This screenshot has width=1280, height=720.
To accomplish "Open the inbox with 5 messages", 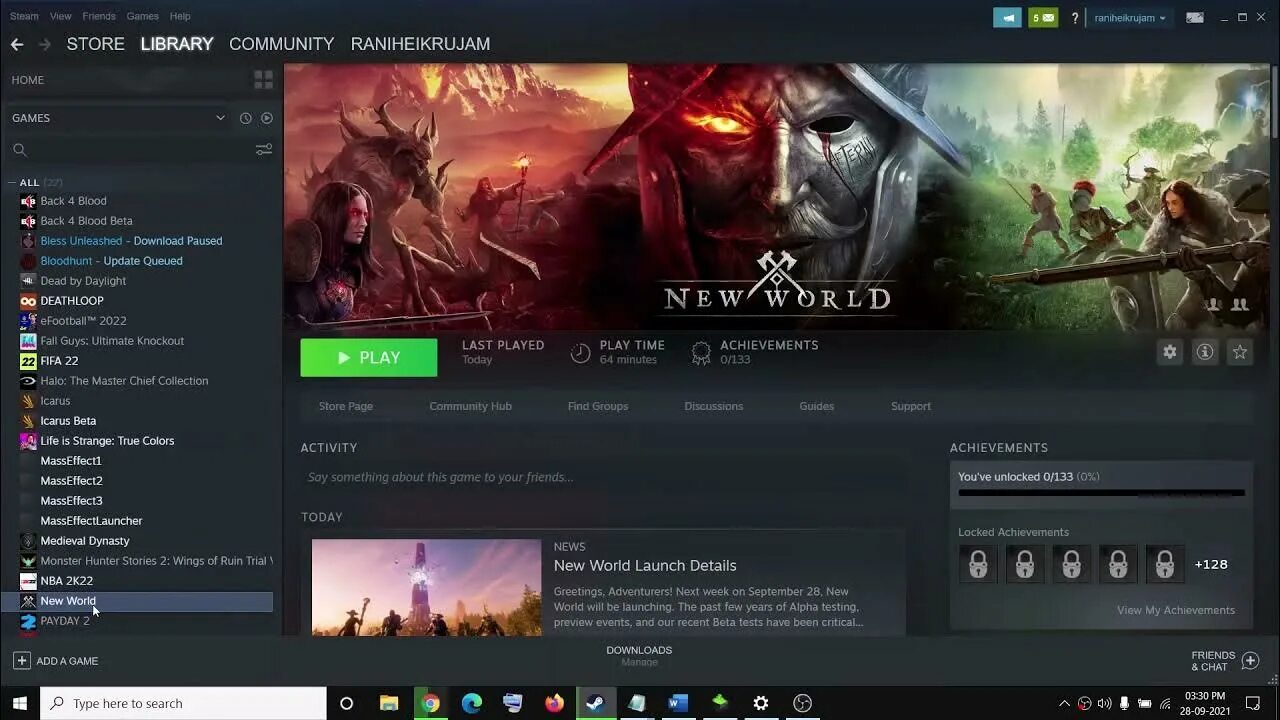I will (1043, 17).
